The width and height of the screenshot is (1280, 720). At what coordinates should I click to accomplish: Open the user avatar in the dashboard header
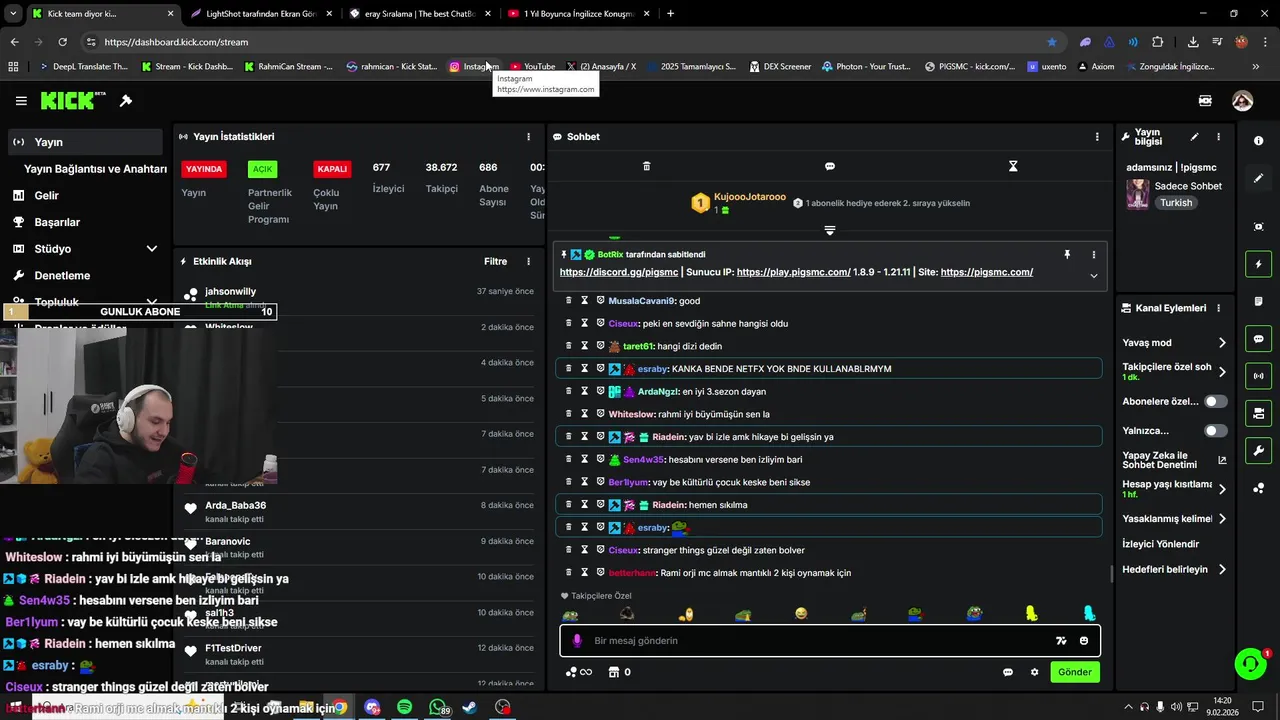[1242, 101]
